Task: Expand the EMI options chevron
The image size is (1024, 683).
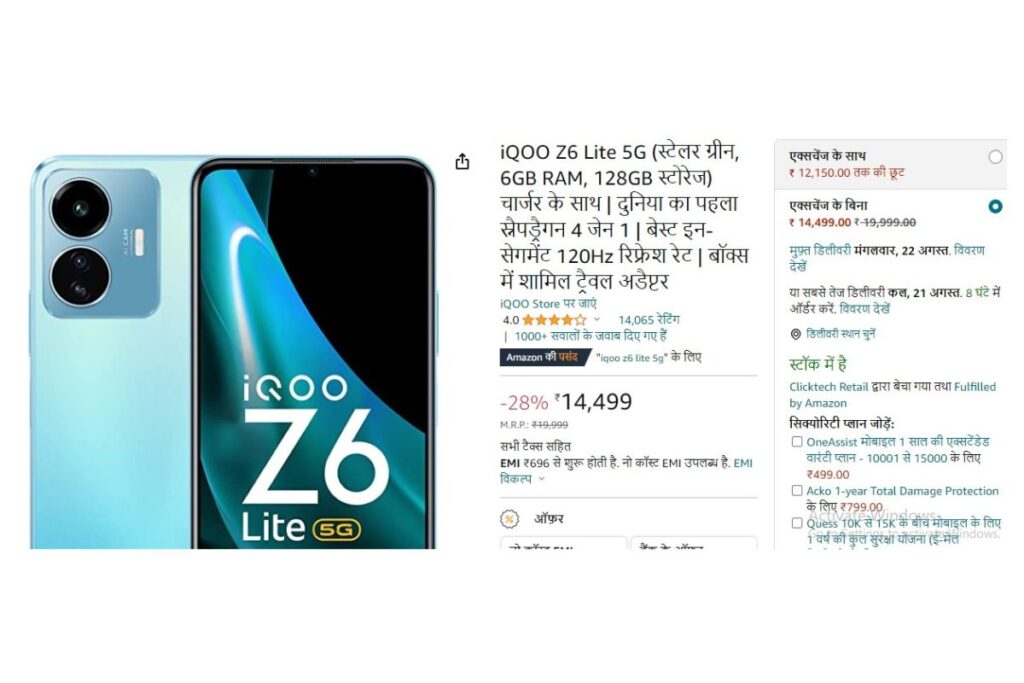Action: click(x=541, y=479)
